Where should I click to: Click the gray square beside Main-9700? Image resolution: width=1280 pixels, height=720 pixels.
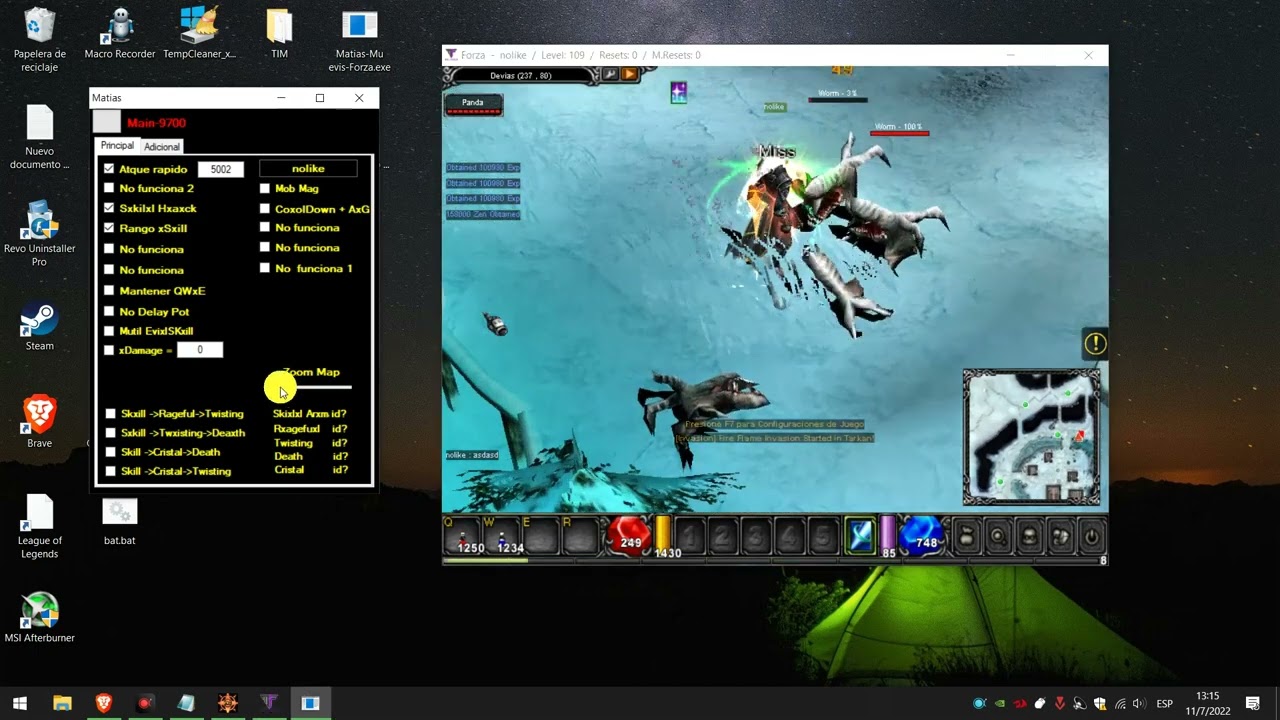pos(107,122)
